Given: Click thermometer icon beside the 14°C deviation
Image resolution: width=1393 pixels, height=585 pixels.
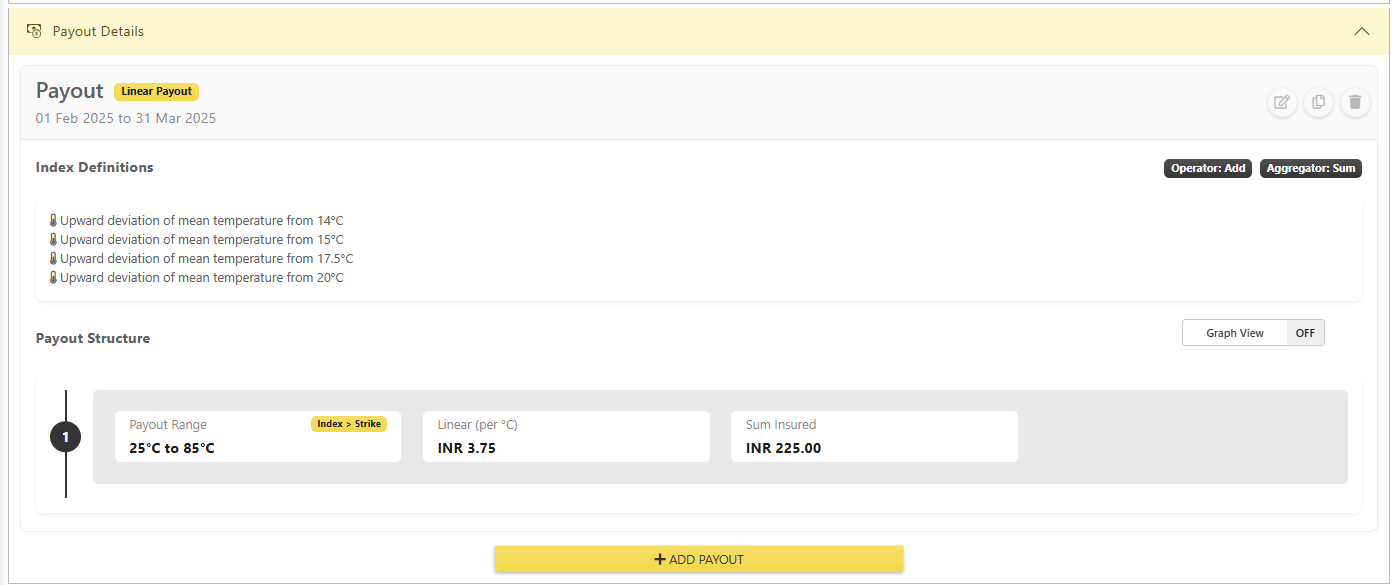Looking at the screenshot, I should coord(53,221).
